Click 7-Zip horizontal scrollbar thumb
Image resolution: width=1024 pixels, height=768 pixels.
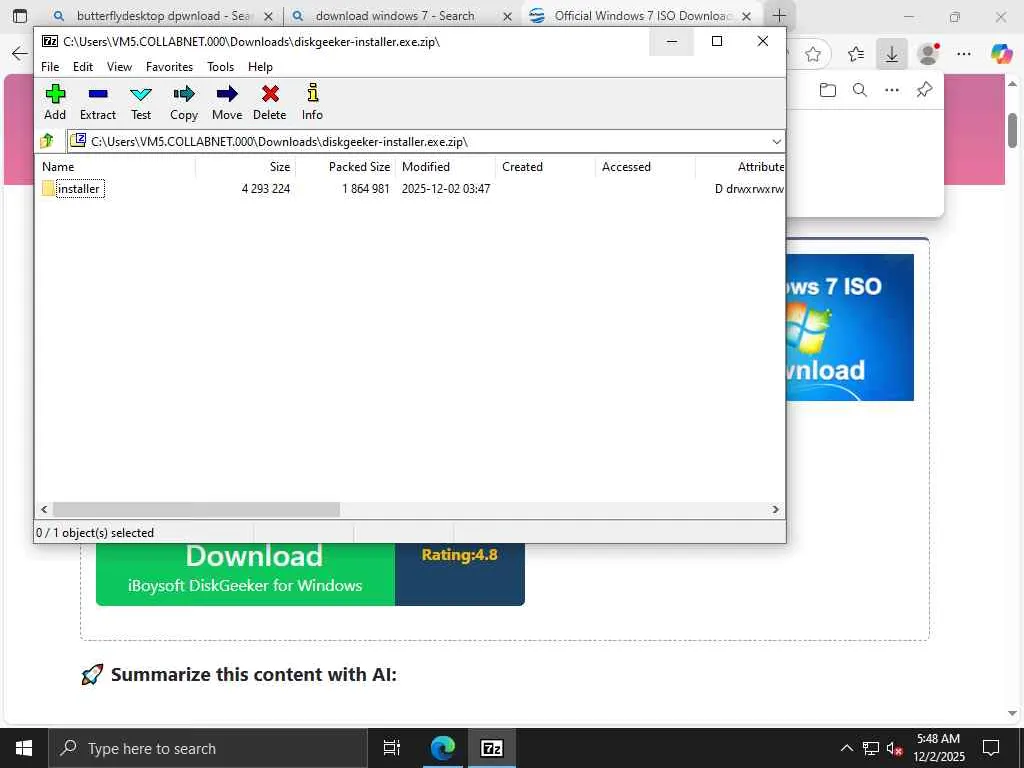point(196,509)
